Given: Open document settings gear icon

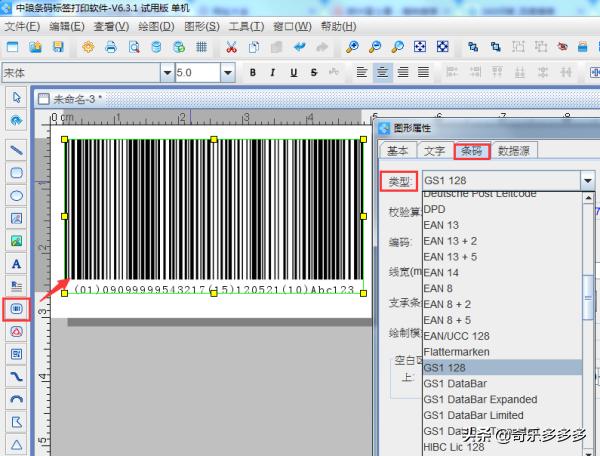Looking at the screenshot, I should point(88,47).
